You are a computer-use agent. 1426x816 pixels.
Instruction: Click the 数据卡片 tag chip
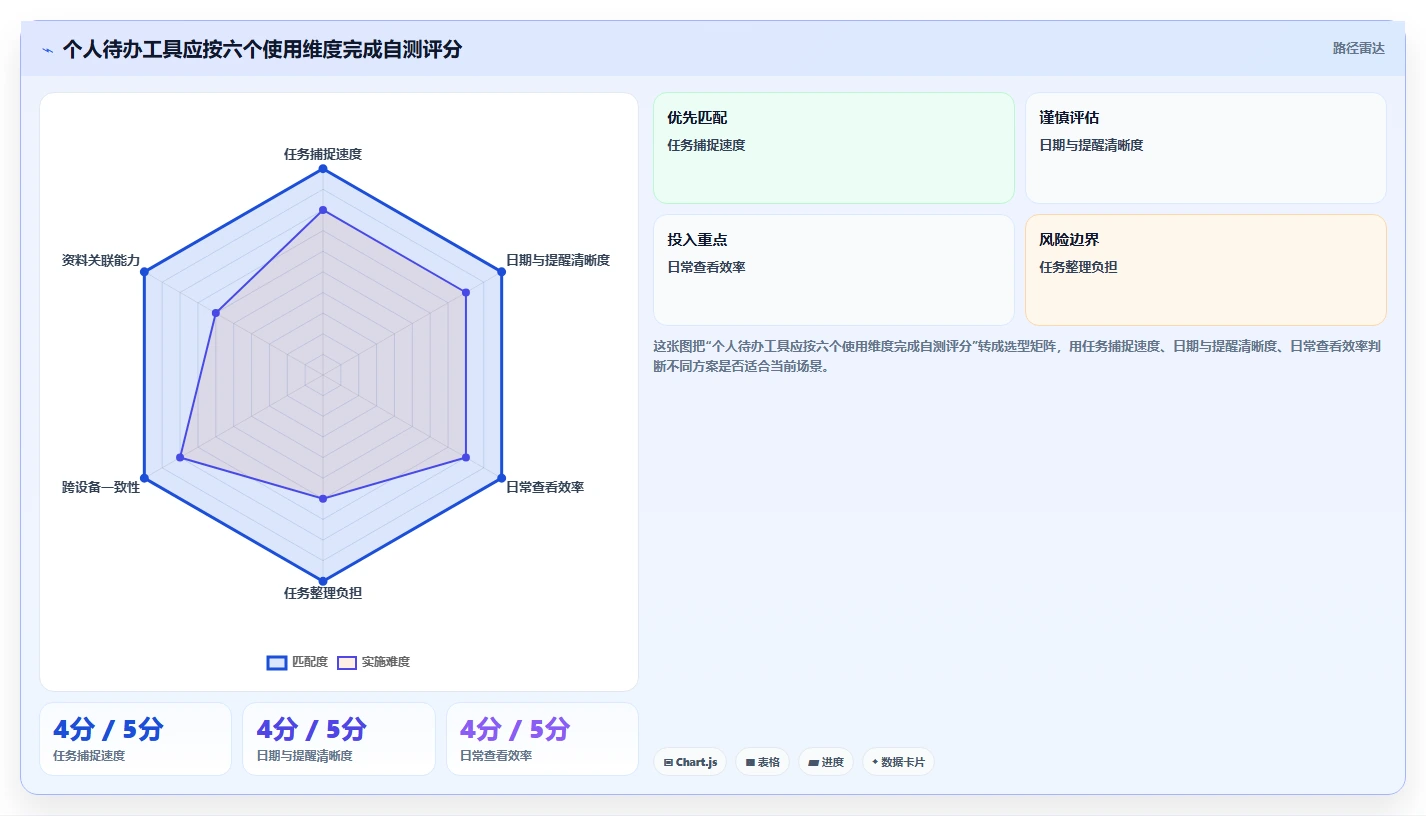pyautogui.click(x=898, y=762)
